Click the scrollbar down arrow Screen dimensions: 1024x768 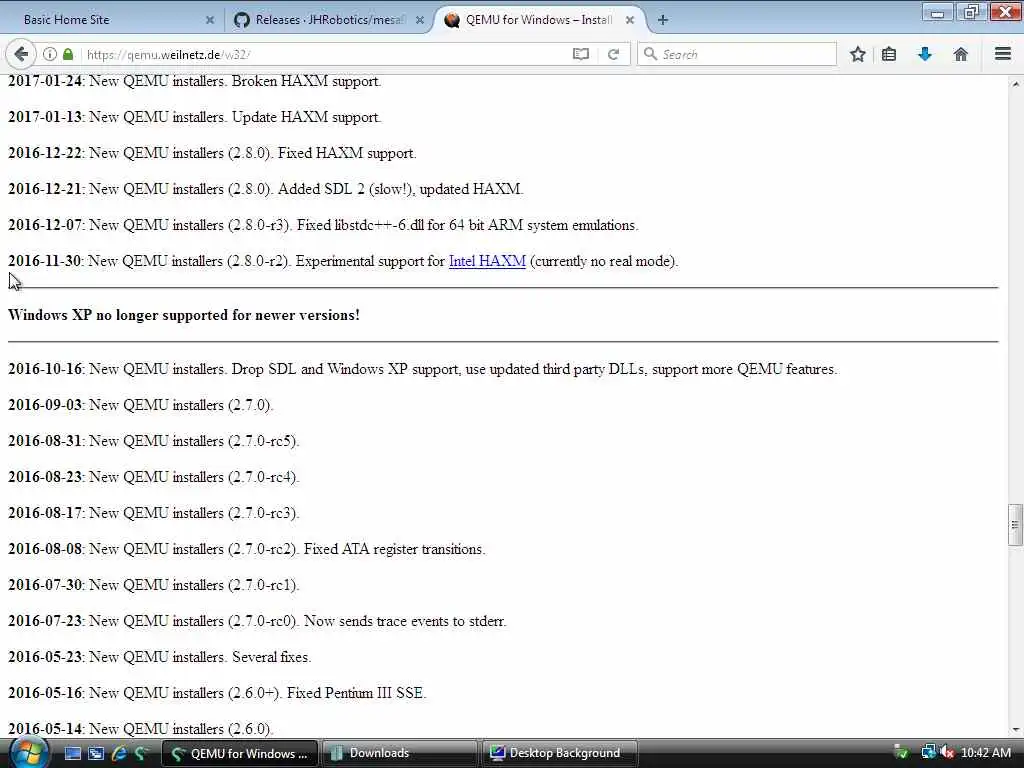pos(1016,729)
